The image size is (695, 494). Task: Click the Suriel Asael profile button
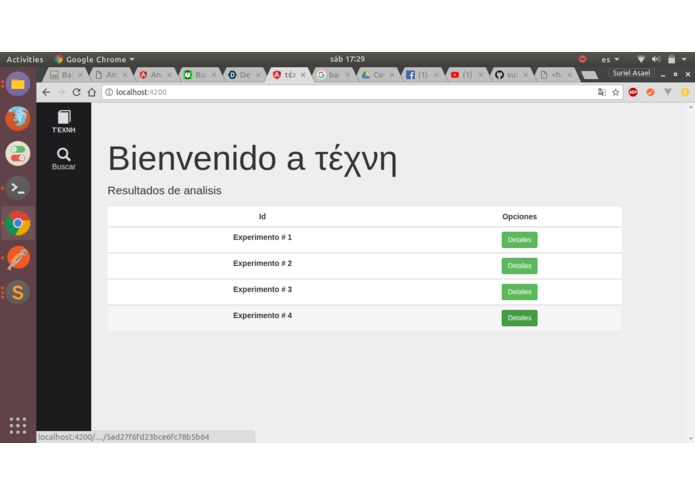[631, 73]
